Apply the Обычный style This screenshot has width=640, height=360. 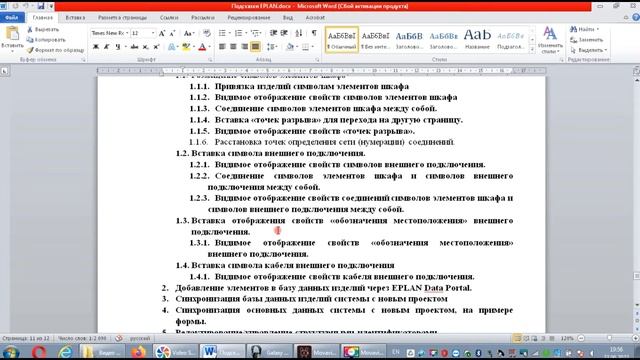[x=342, y=40]
